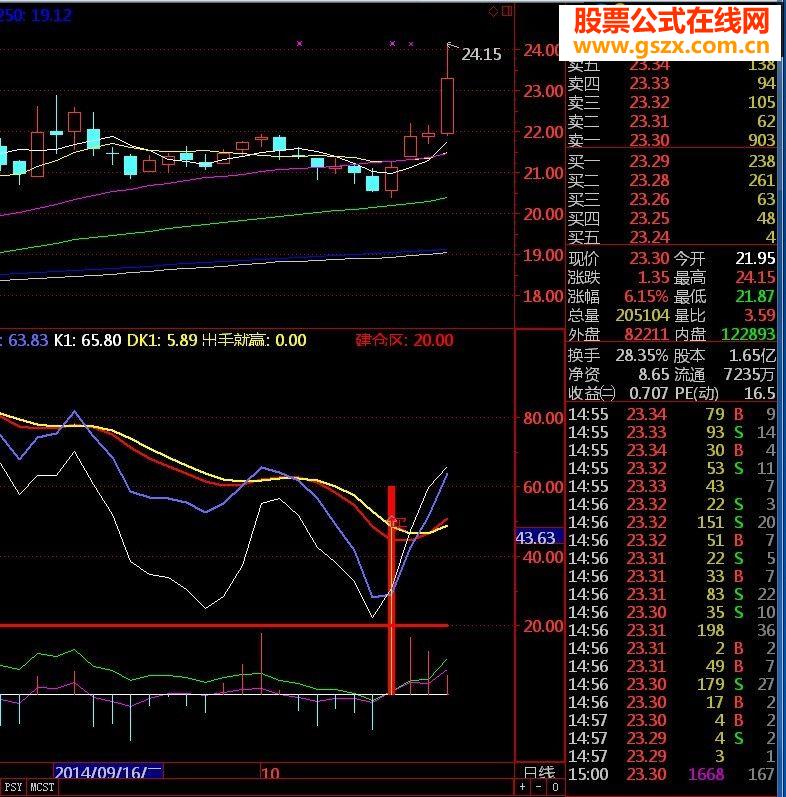Click the 日线 period label
The width and height of the screenshot is (786, 797).
click(539, 772)
